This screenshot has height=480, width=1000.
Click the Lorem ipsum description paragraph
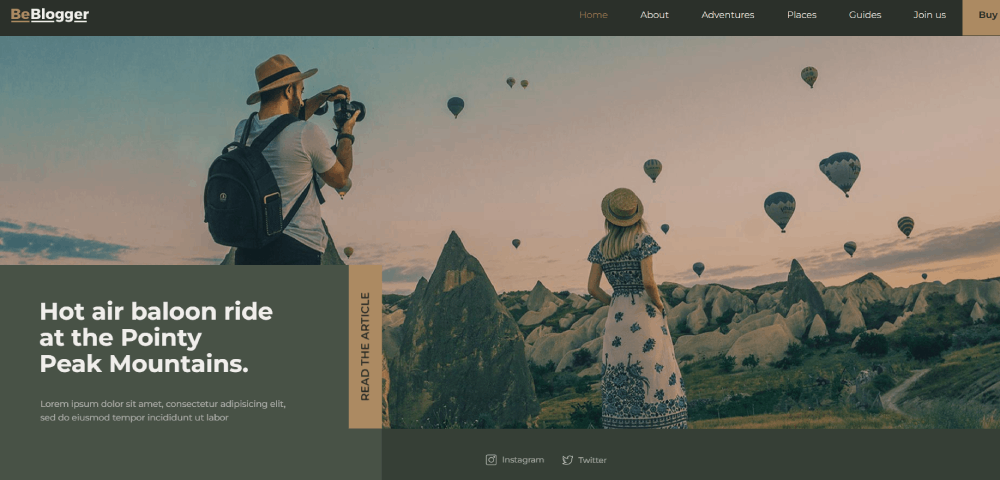(163, 411)
